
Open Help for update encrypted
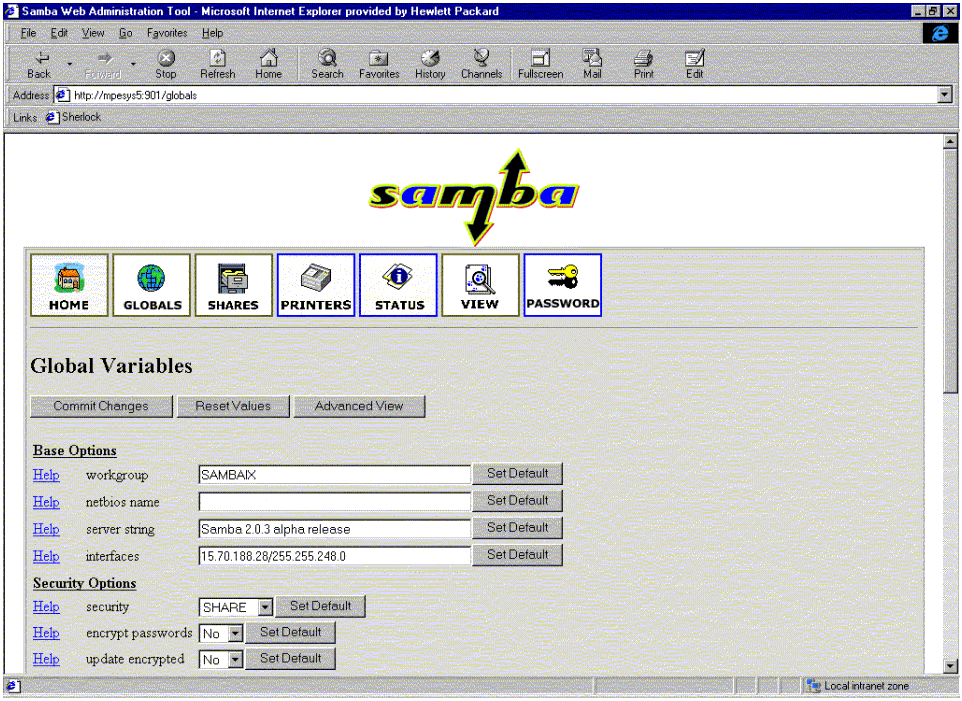pos(46,659)
